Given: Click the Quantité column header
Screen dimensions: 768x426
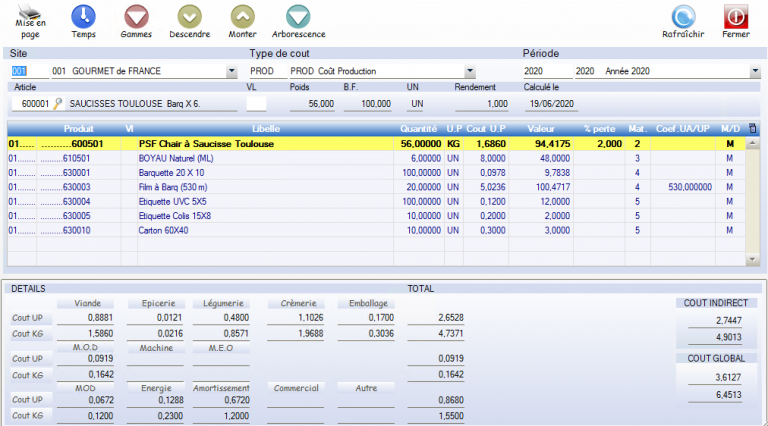Looking at the screenshot, I should (x=419, y=128).
